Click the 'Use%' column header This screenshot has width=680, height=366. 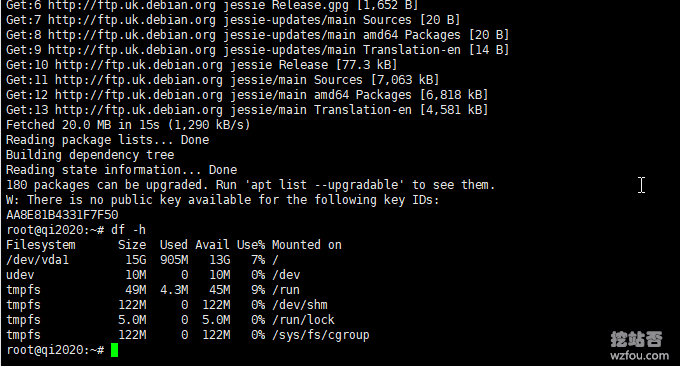(251, 245)
